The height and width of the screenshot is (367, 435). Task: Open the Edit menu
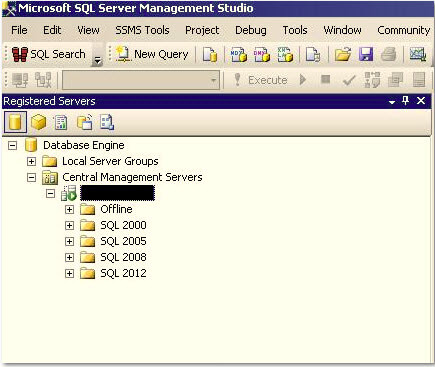point(52,30)
